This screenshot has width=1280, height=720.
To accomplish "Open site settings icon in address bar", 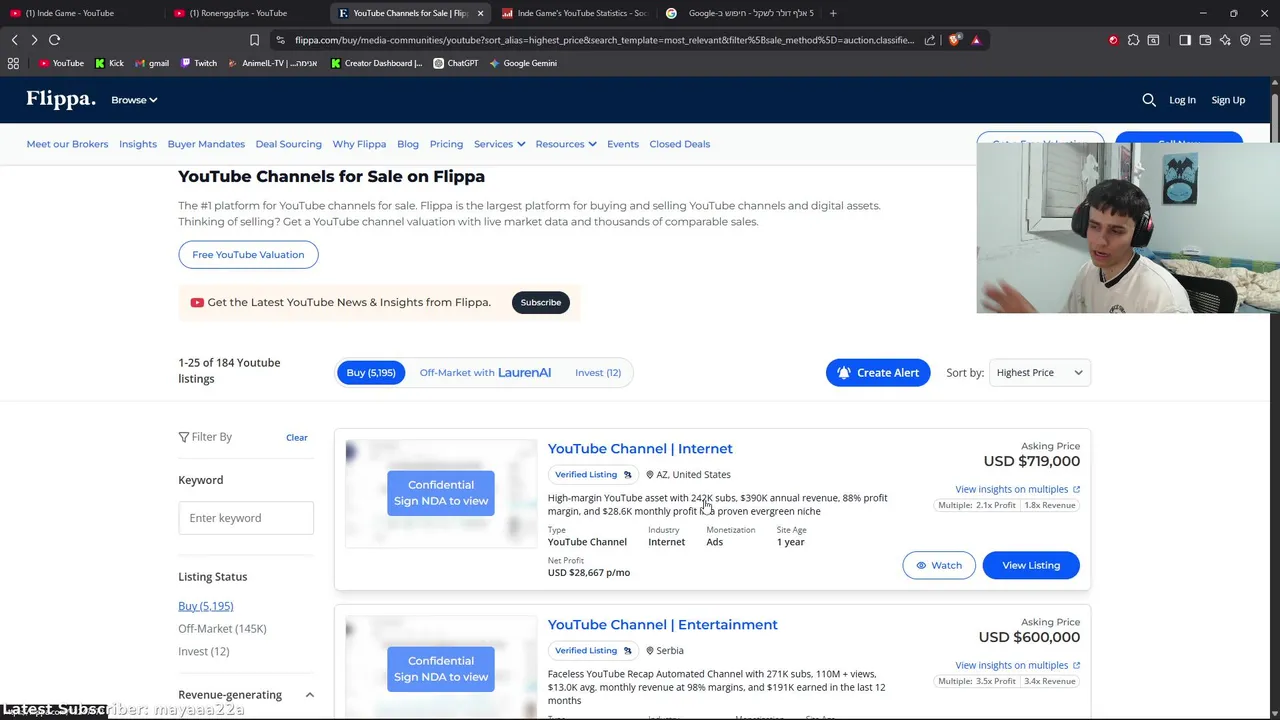I will point(280,40).
